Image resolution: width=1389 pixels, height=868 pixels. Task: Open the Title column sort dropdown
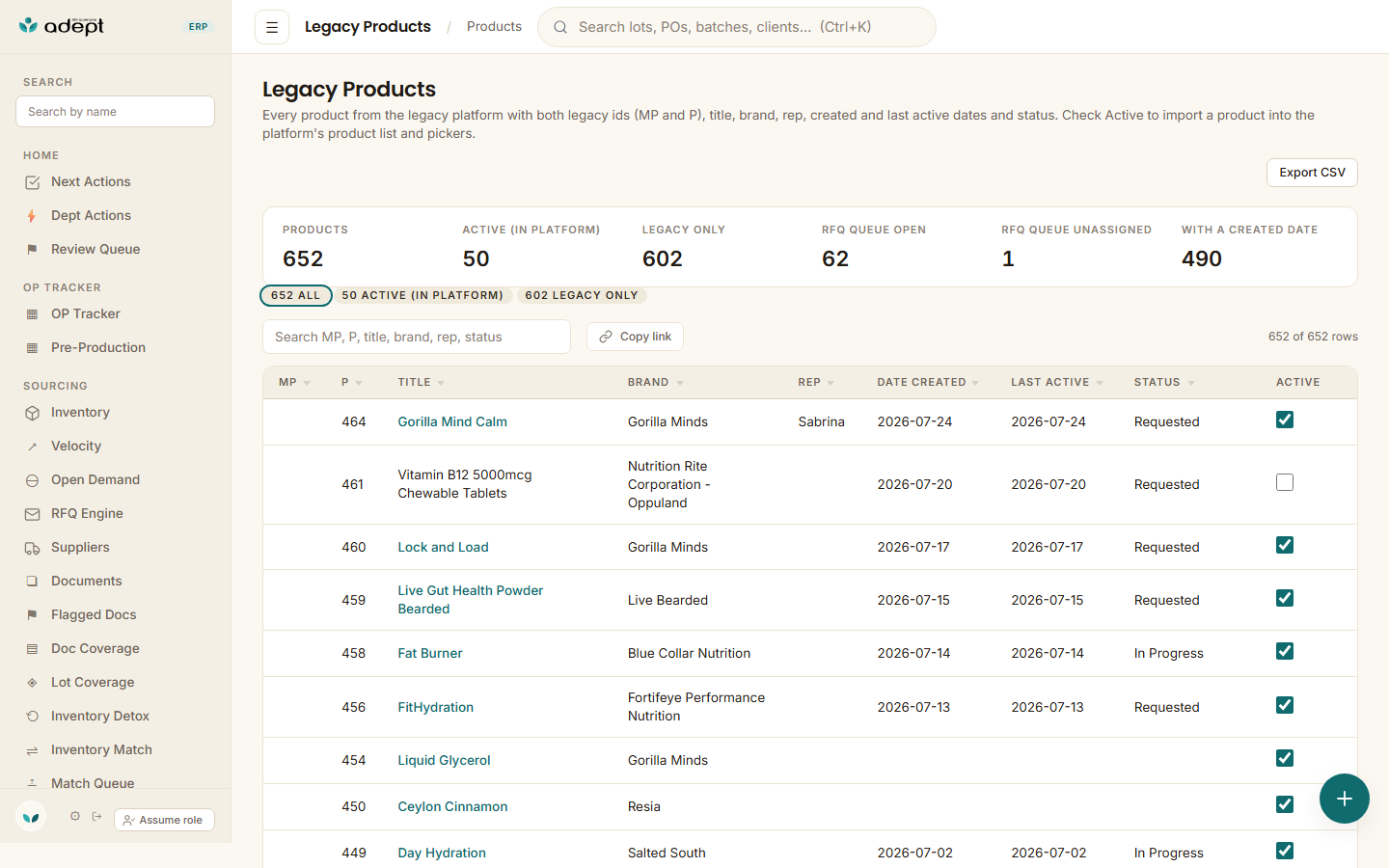(x=441, y=383)
